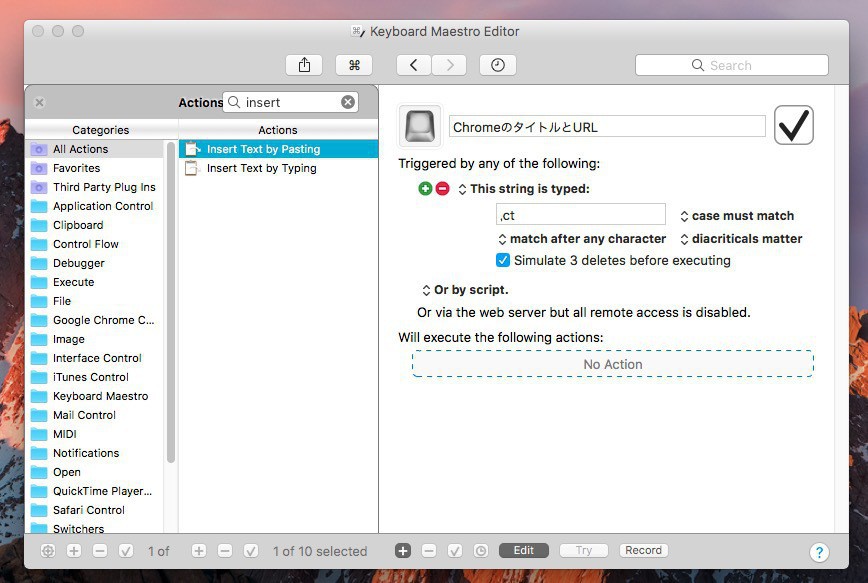The height and width of the screenshot is (583, 868).
Task: Toggle the large macro enabled checkmark
Action: pos(793,125)
